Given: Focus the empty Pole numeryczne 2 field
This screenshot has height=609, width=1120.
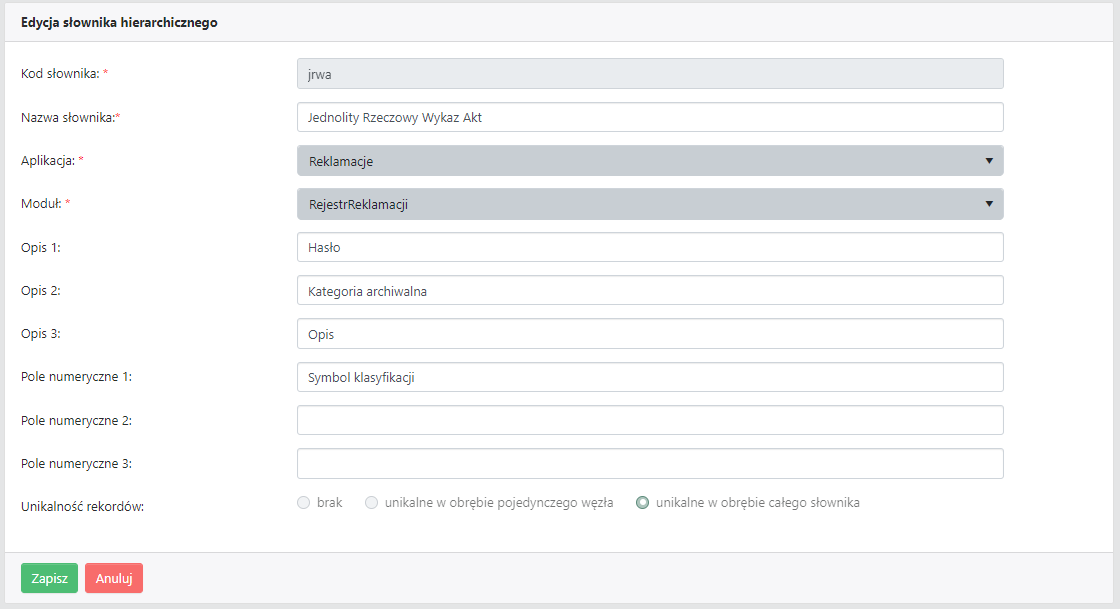Looking at the screenshot, I should (650, 420).
